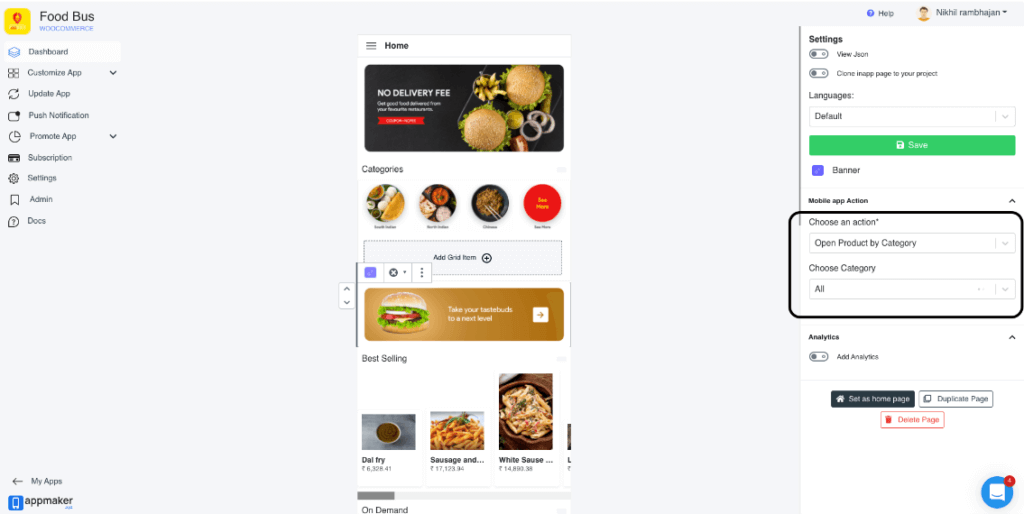The image size is (1024, 514).
Task: Open the Choose an action dropdown
Action: [912, 243]
